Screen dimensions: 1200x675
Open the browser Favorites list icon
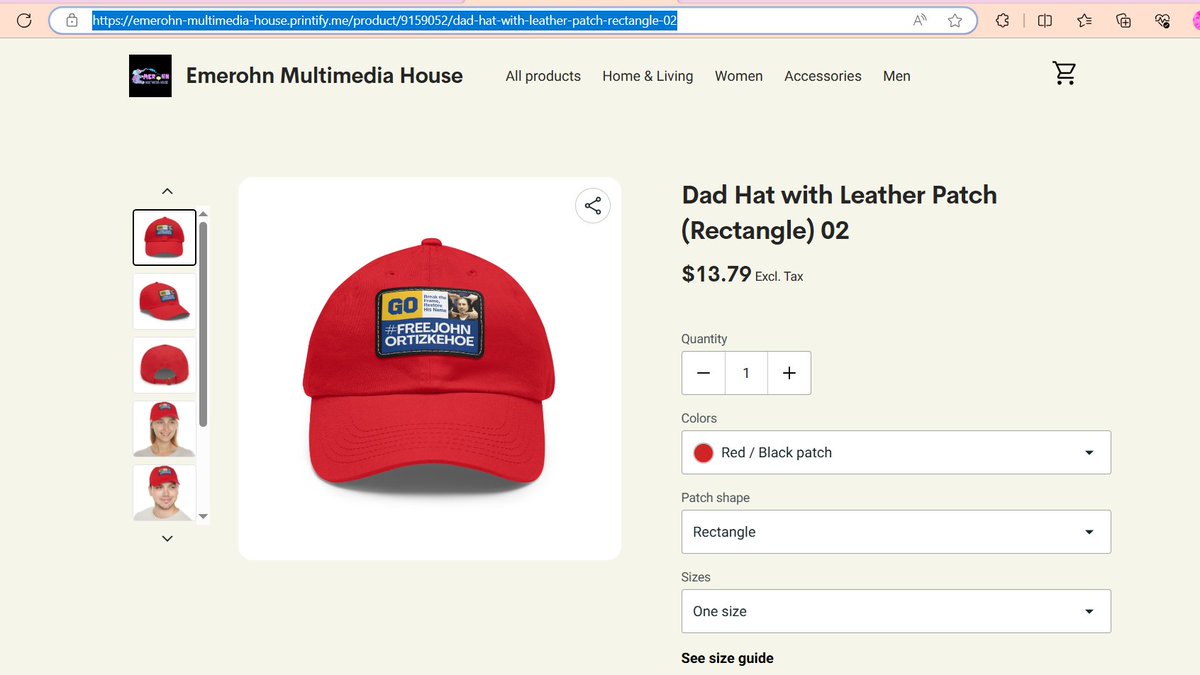pos(1084,20)
